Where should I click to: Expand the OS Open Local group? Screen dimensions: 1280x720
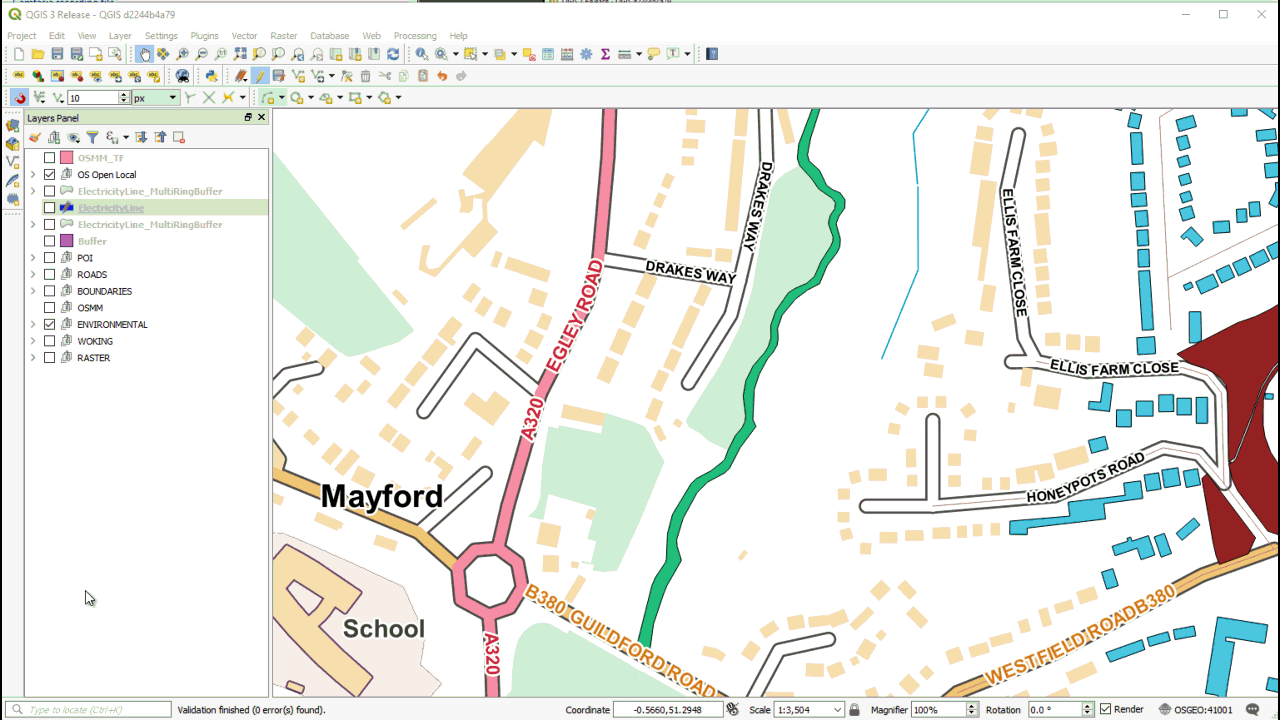[x=33, y=175]
